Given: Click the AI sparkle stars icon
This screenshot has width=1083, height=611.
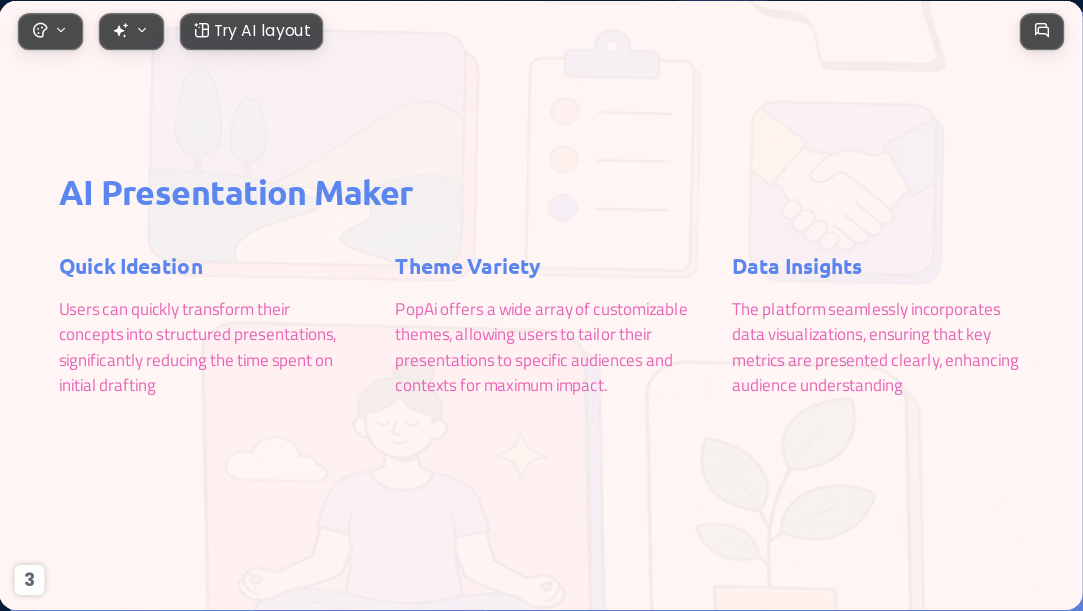Looking at the screenshot, I should (x=121, y=31).
